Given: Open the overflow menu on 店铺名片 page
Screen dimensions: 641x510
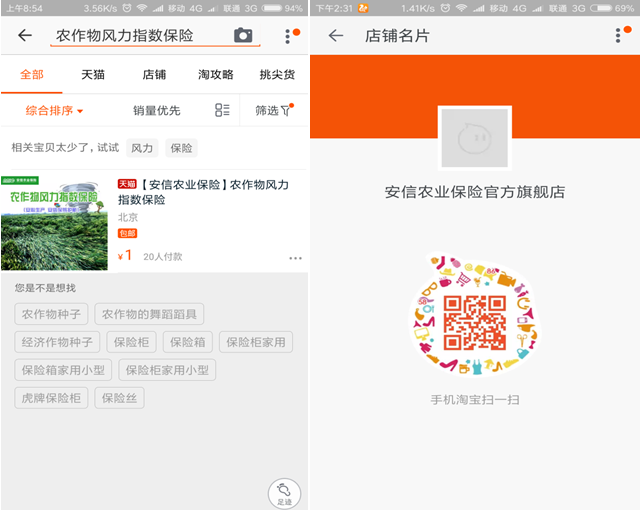Looking at the screenshot, I should (x=618, y=36).
